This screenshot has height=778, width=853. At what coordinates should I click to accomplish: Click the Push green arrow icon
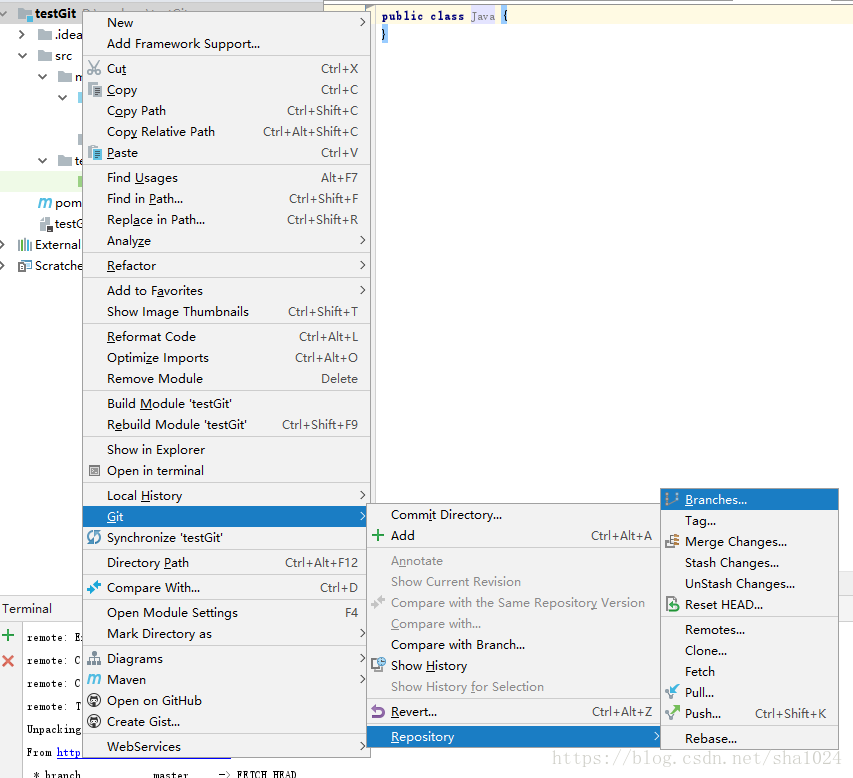coord(672,713)
